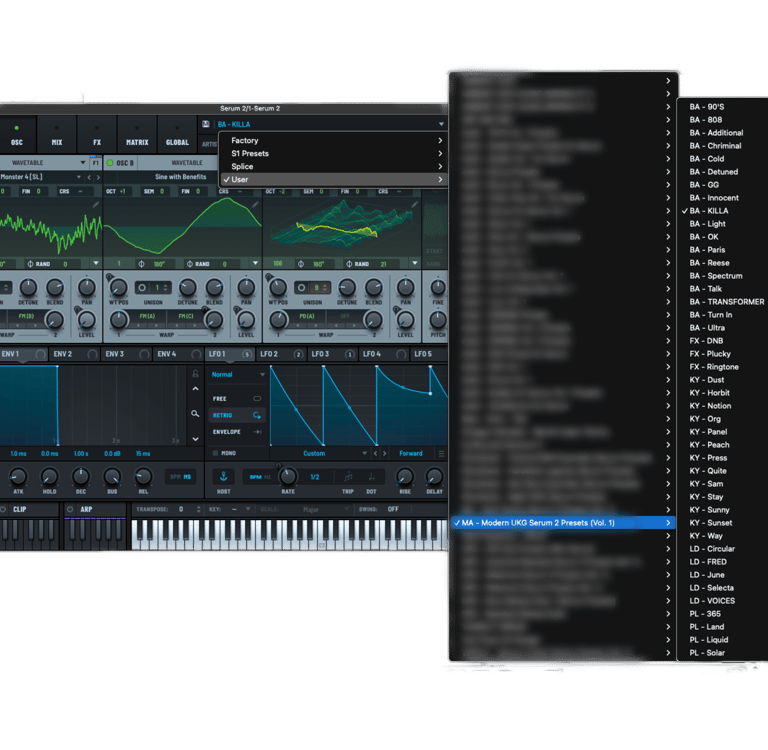Click the OSC B phase icon beside 180°
This screenshot has width=768, height=750.
coord(142,264)
